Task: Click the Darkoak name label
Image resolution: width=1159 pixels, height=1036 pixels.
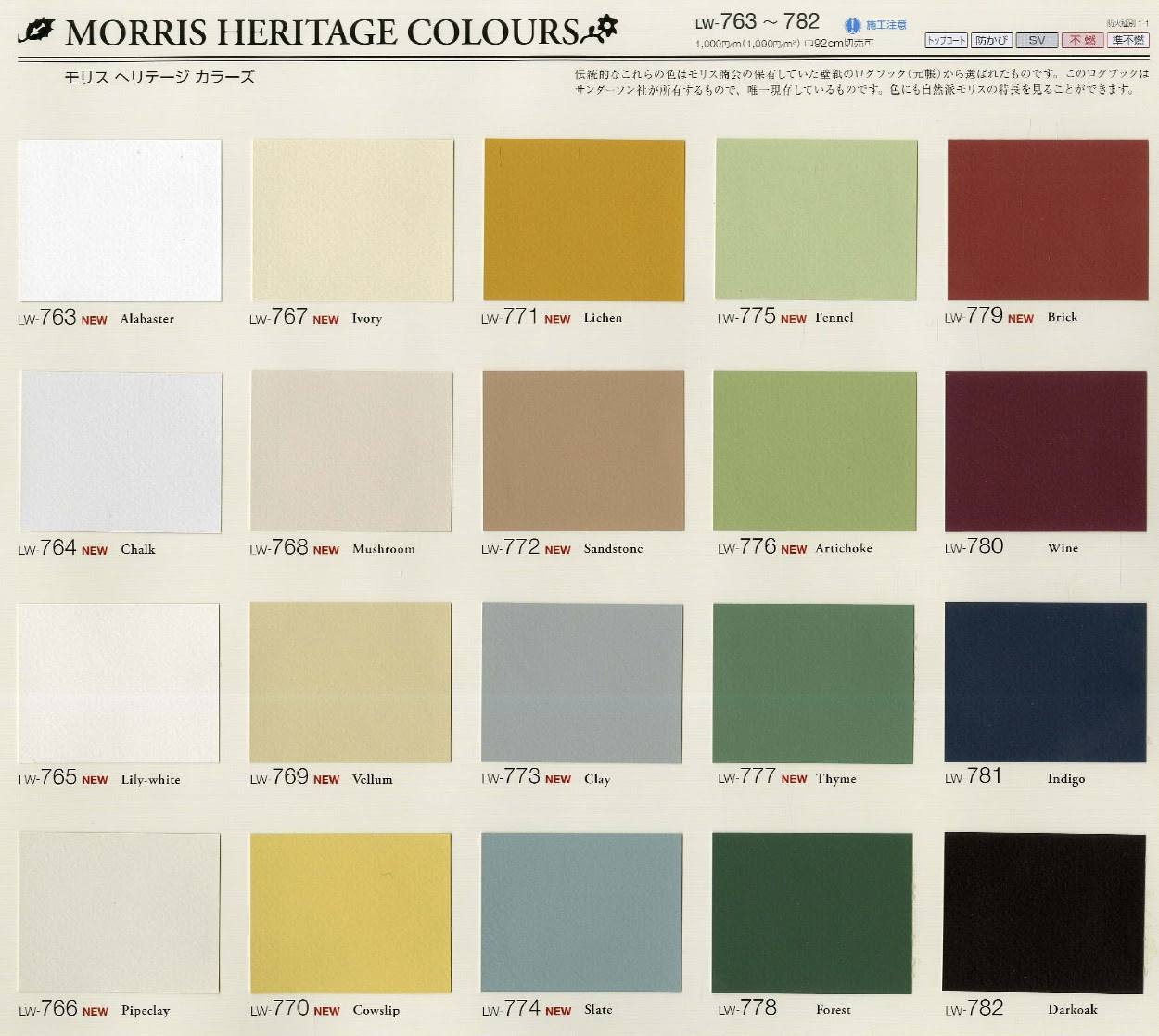Action: (x=1073, y=1010)
